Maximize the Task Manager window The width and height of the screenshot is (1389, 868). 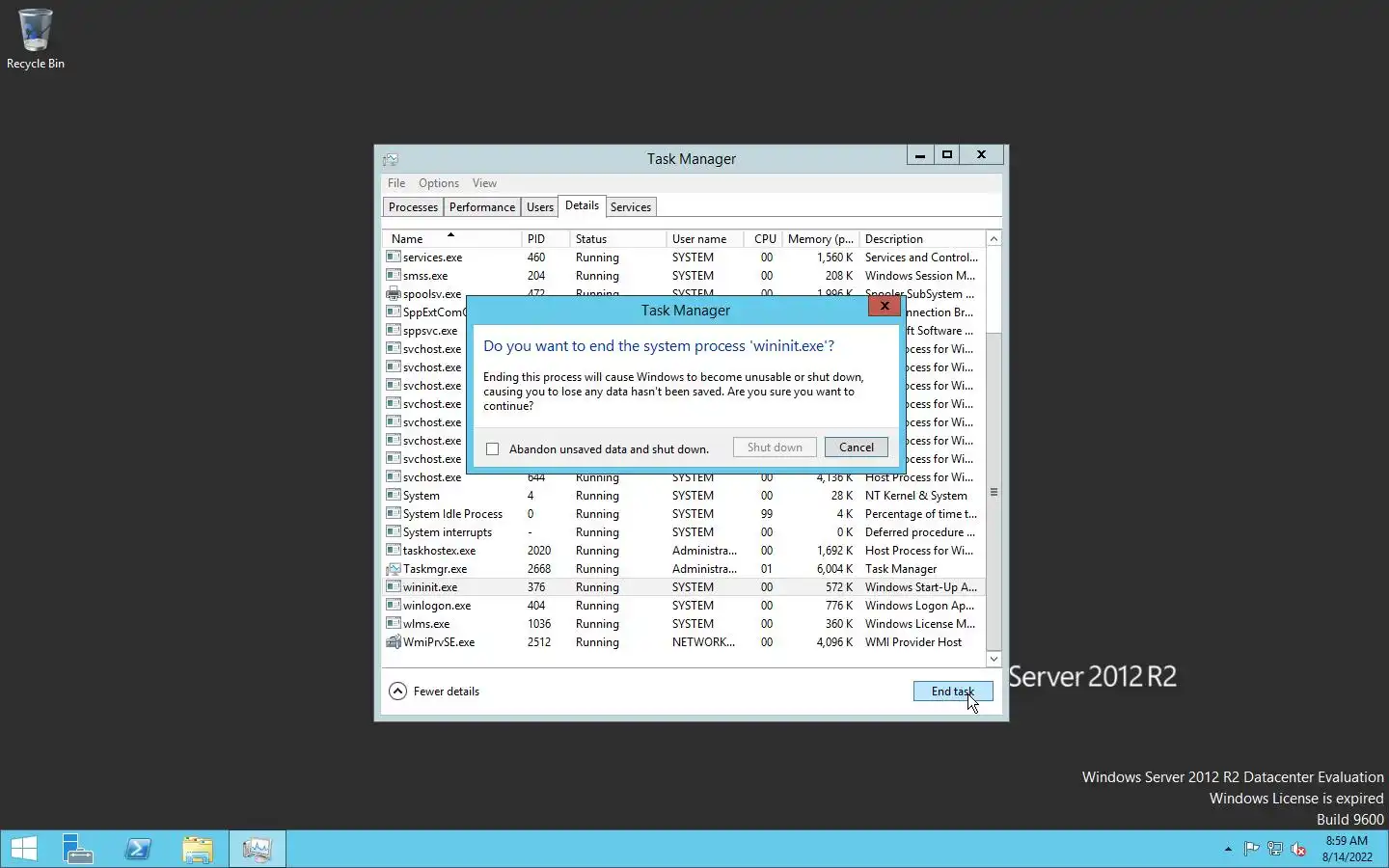click(947, 154)
